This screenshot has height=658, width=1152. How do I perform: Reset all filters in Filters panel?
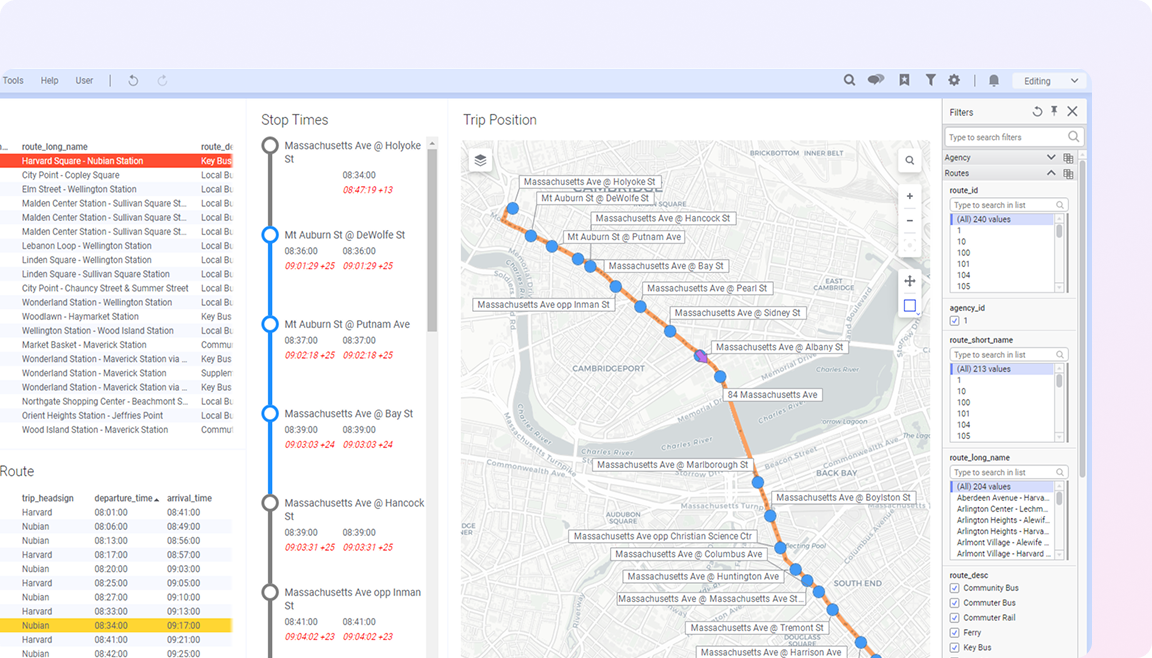(x=1037, y=112)
